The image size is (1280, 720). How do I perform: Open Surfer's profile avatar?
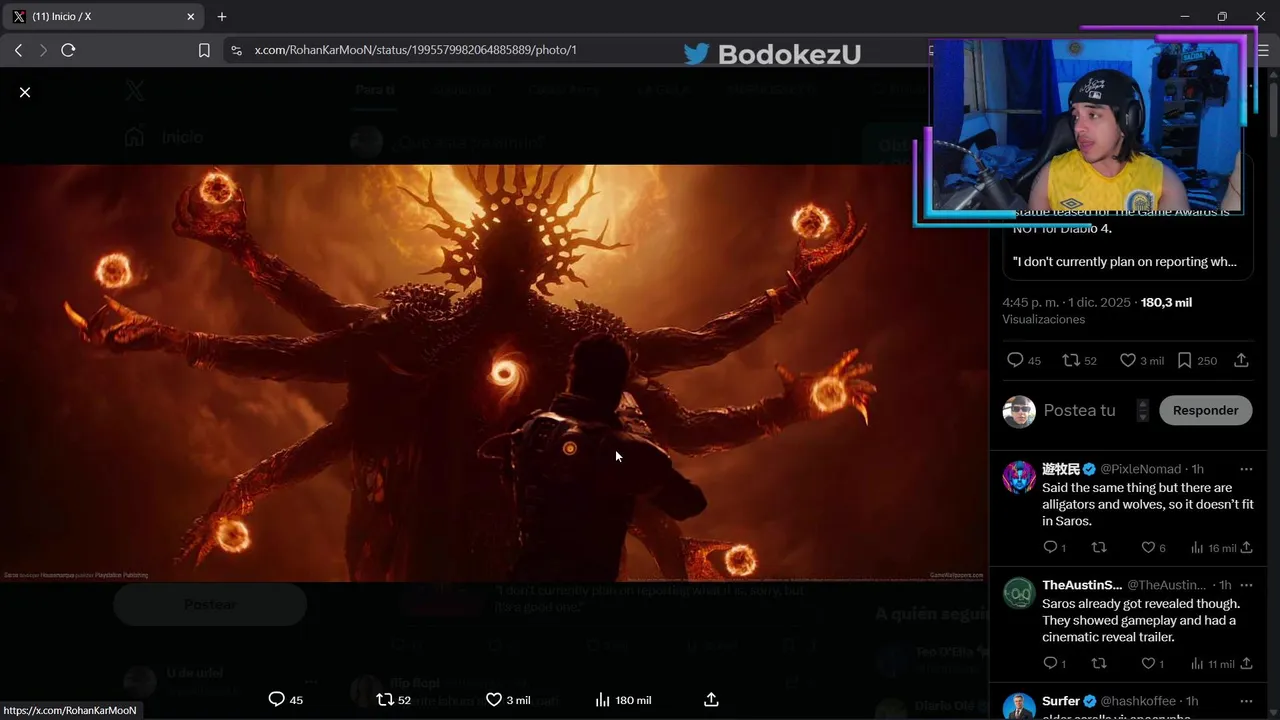point(1019,706)
